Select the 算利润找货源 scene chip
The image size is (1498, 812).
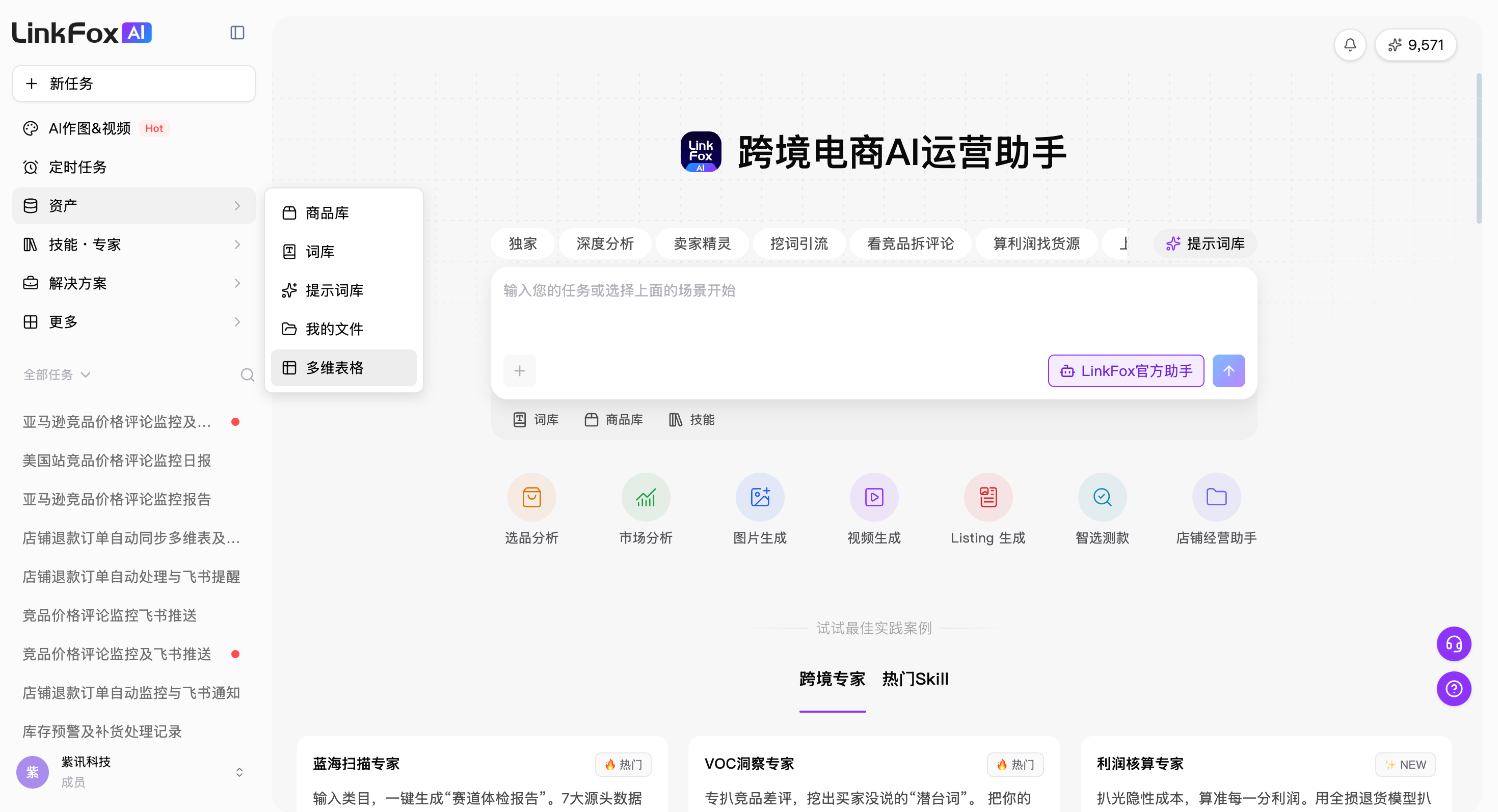pos(1036,243)
